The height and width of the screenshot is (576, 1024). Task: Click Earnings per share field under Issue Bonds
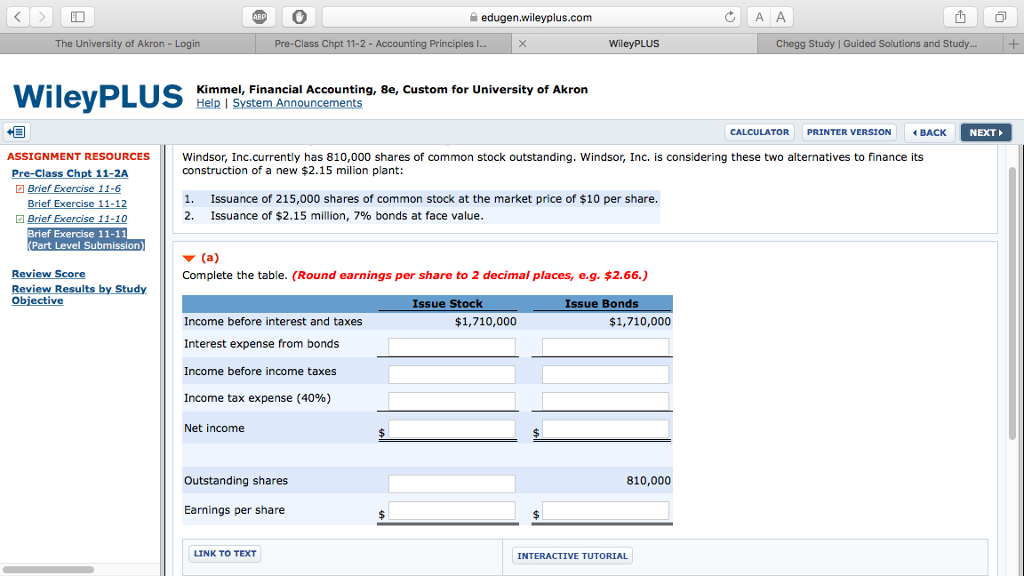(x=605, y=510)
